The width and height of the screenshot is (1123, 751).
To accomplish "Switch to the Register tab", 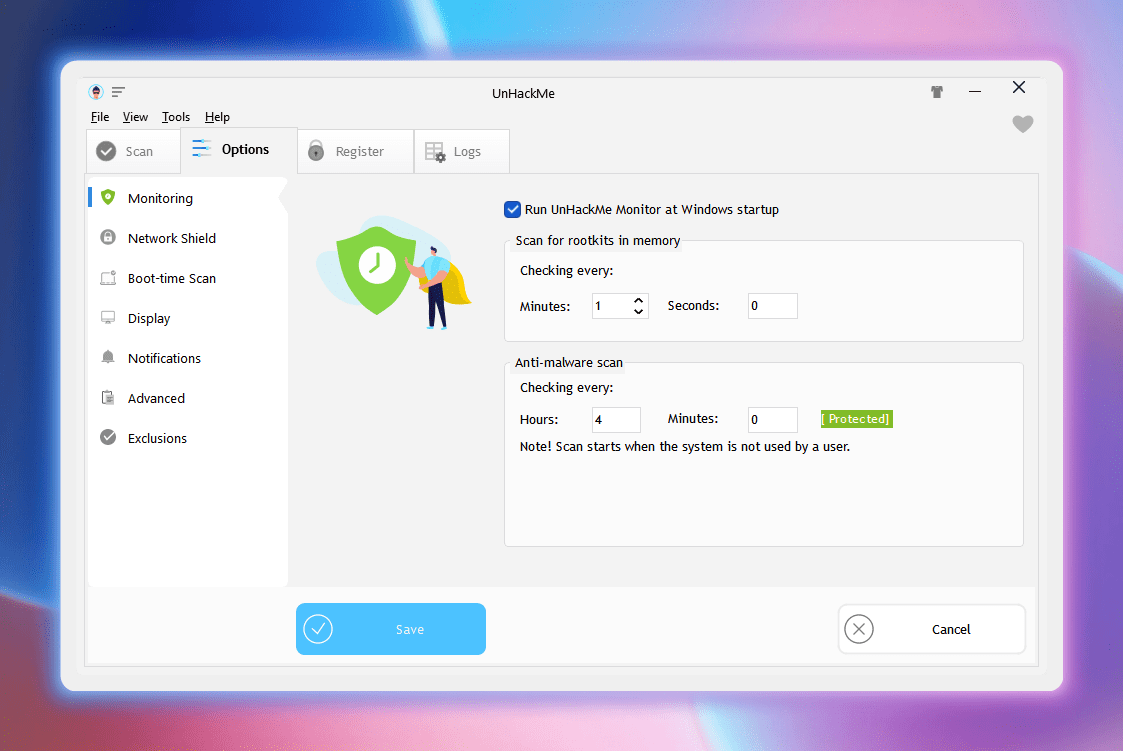I will [355, 151].
